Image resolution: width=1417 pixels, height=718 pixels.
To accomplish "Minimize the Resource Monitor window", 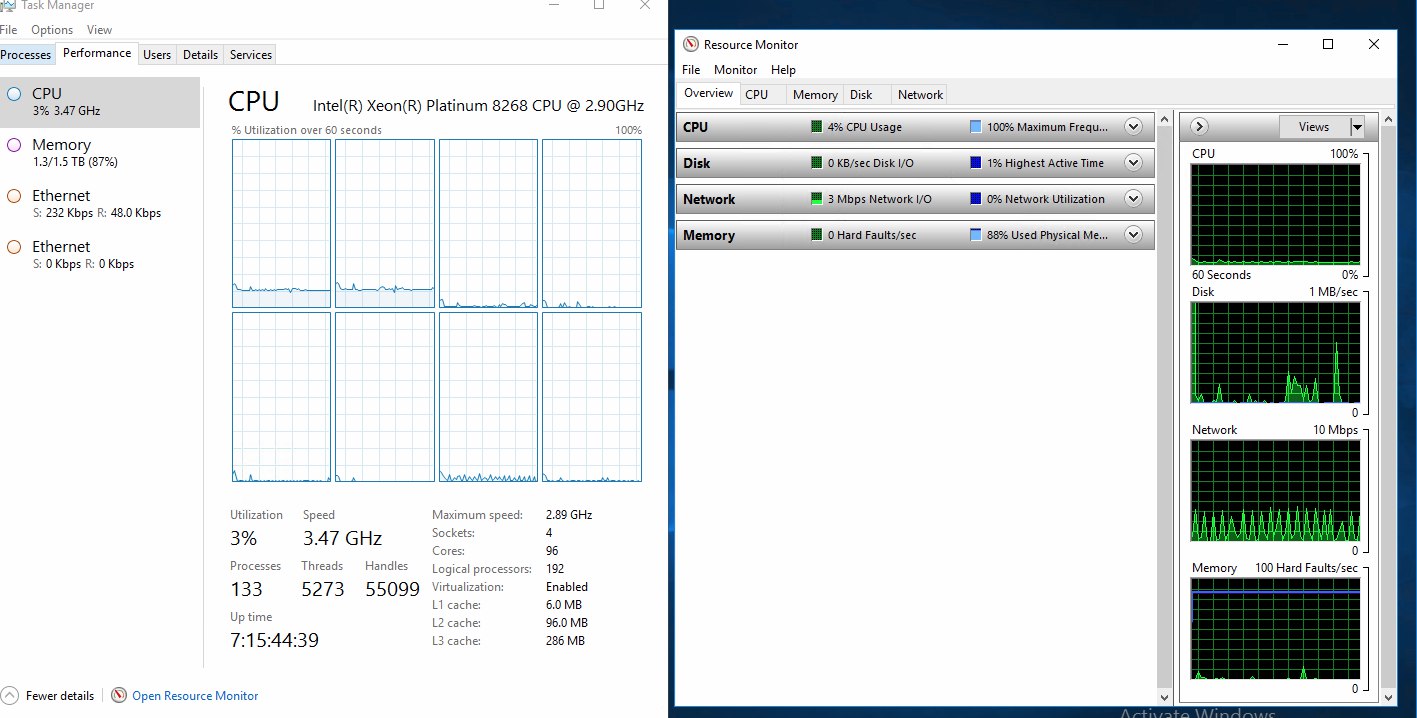I will (1282, 44).
